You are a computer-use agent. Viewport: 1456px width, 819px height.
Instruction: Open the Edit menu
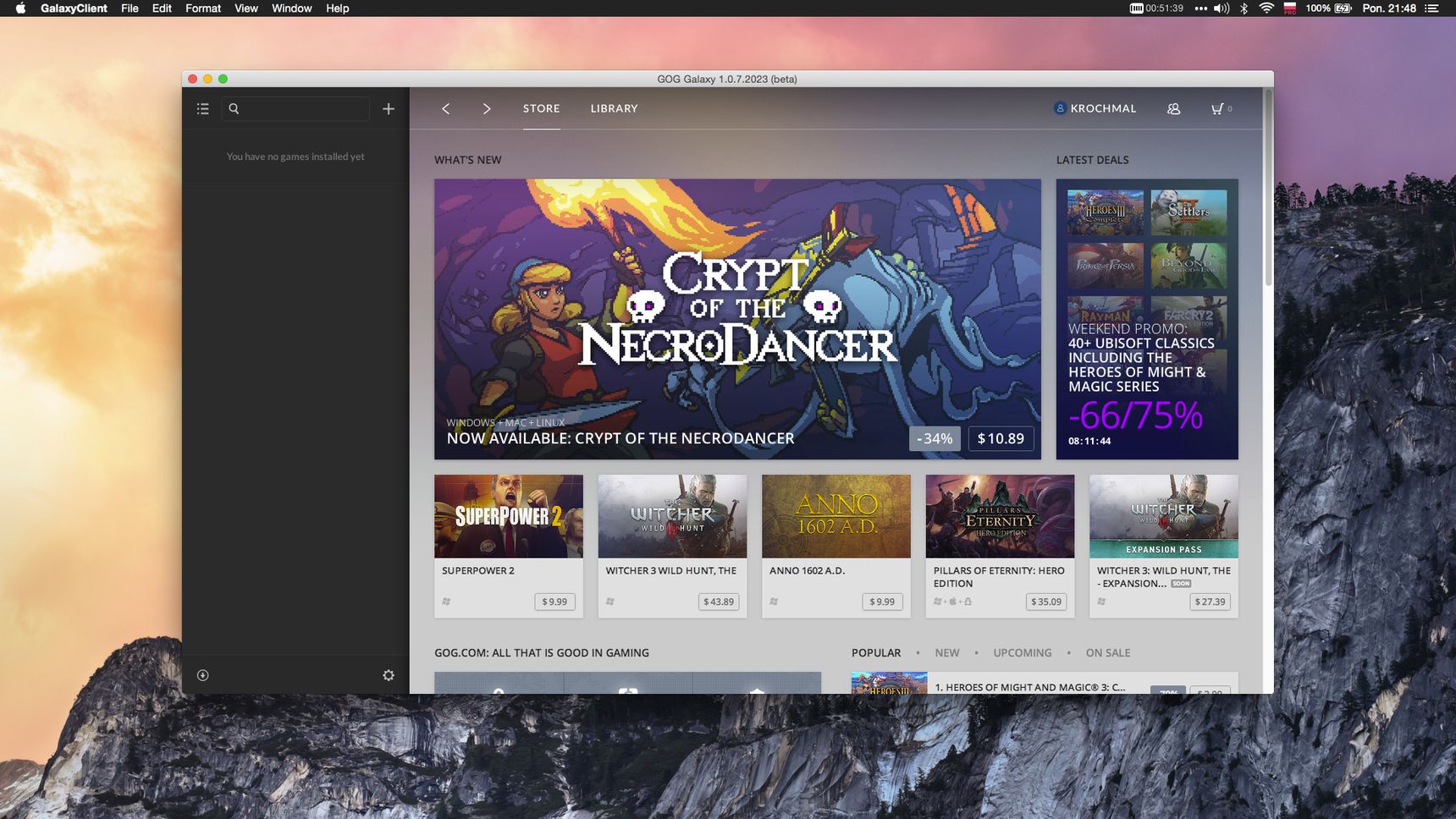coord(162,8)
